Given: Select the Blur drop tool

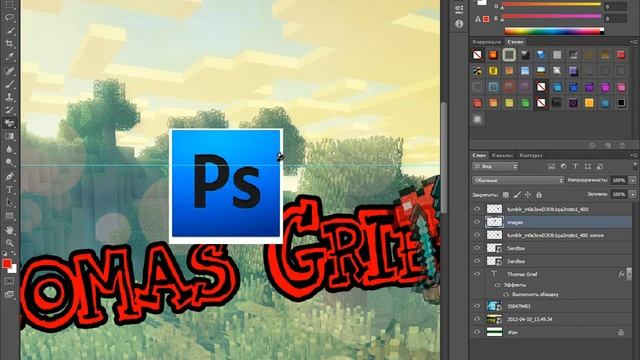Looking at the screenshot, I should click(x=9, y=149).
